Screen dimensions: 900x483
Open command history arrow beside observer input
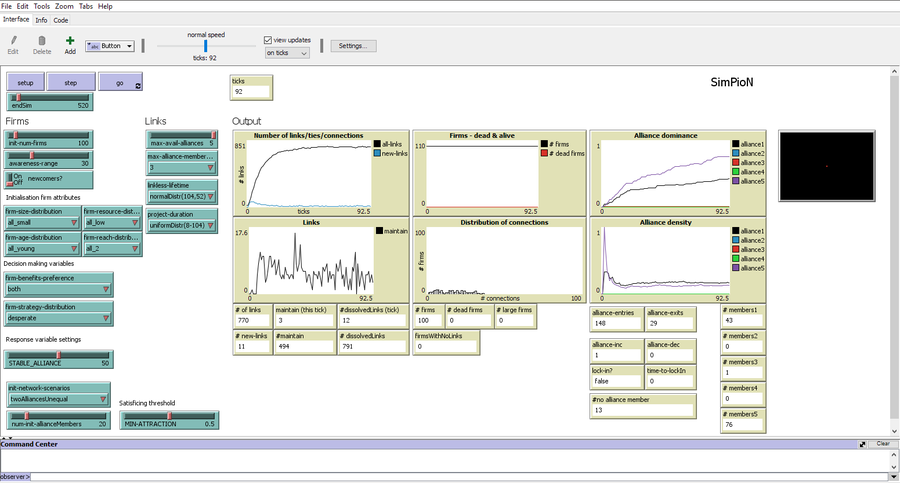point(893,477)
